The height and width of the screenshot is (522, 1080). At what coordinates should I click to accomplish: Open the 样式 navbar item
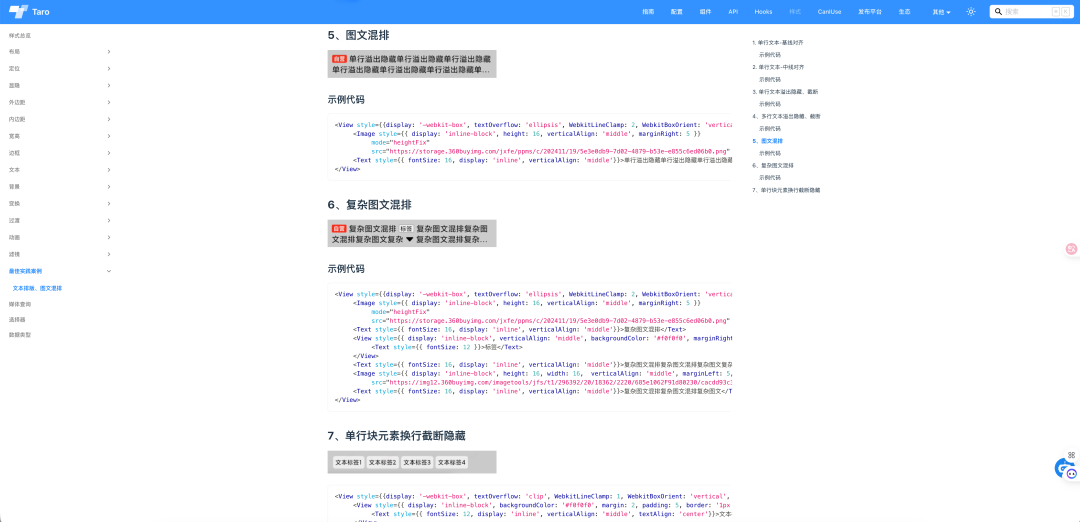pos(795,12)
